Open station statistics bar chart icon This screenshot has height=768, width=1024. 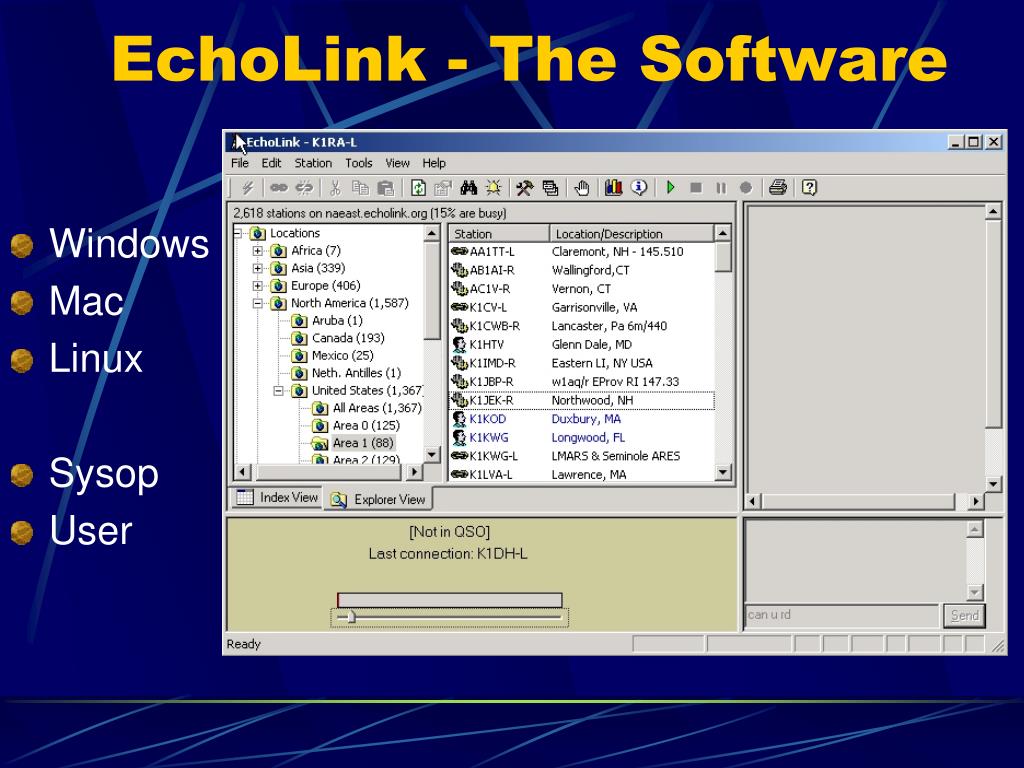613,188
